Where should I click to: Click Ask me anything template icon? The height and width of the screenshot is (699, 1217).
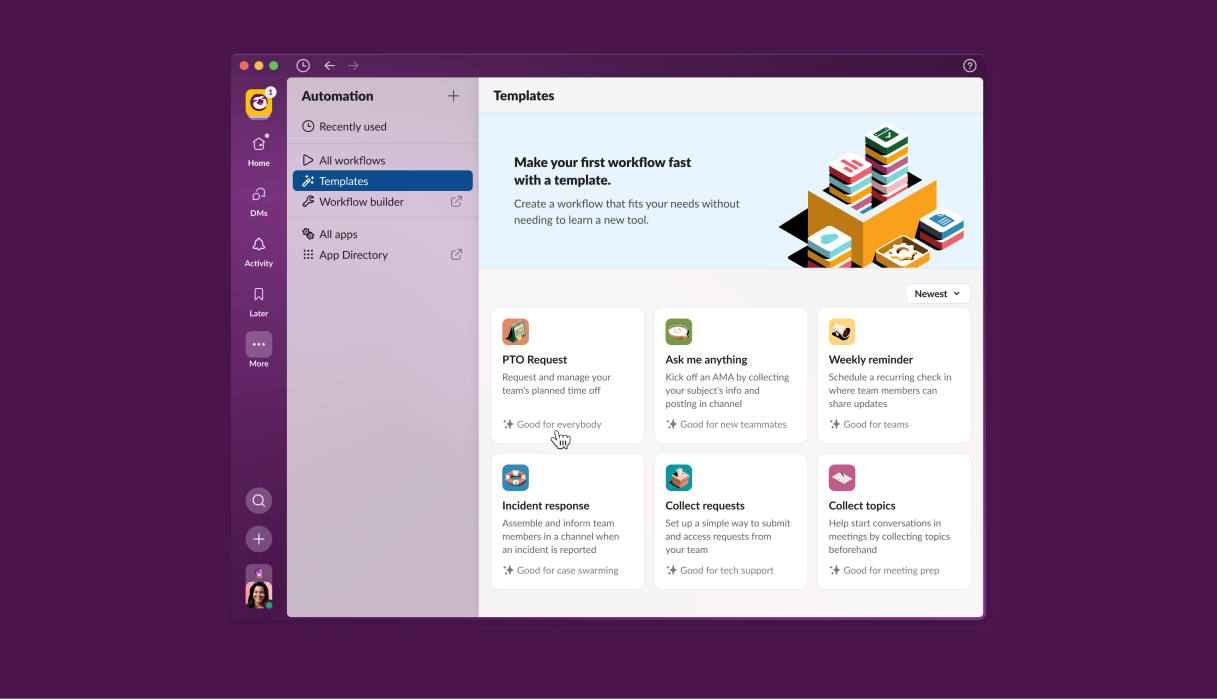pyautogui.click(x=678, y=332)
